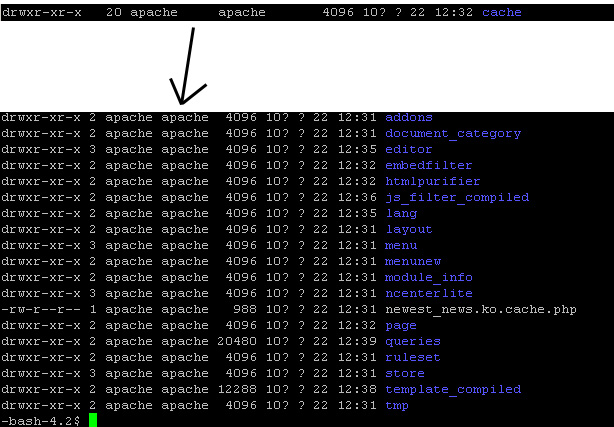Click the cache directory name in top line
This screenshot has height=427, width=614.
point(502,12)
